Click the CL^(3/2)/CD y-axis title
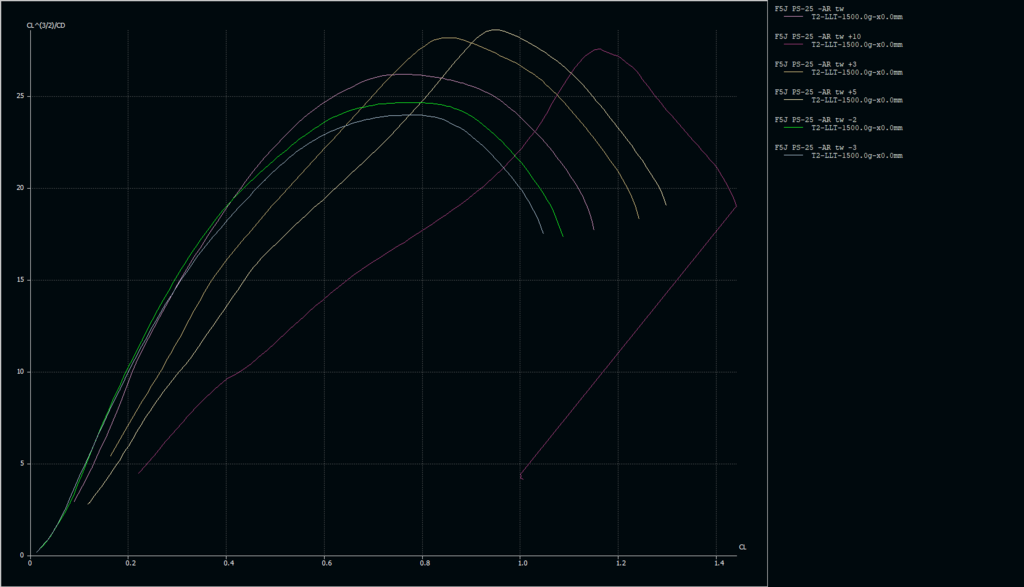The width and height of the screenshot is (1024, 587). (x=46, y=24)
